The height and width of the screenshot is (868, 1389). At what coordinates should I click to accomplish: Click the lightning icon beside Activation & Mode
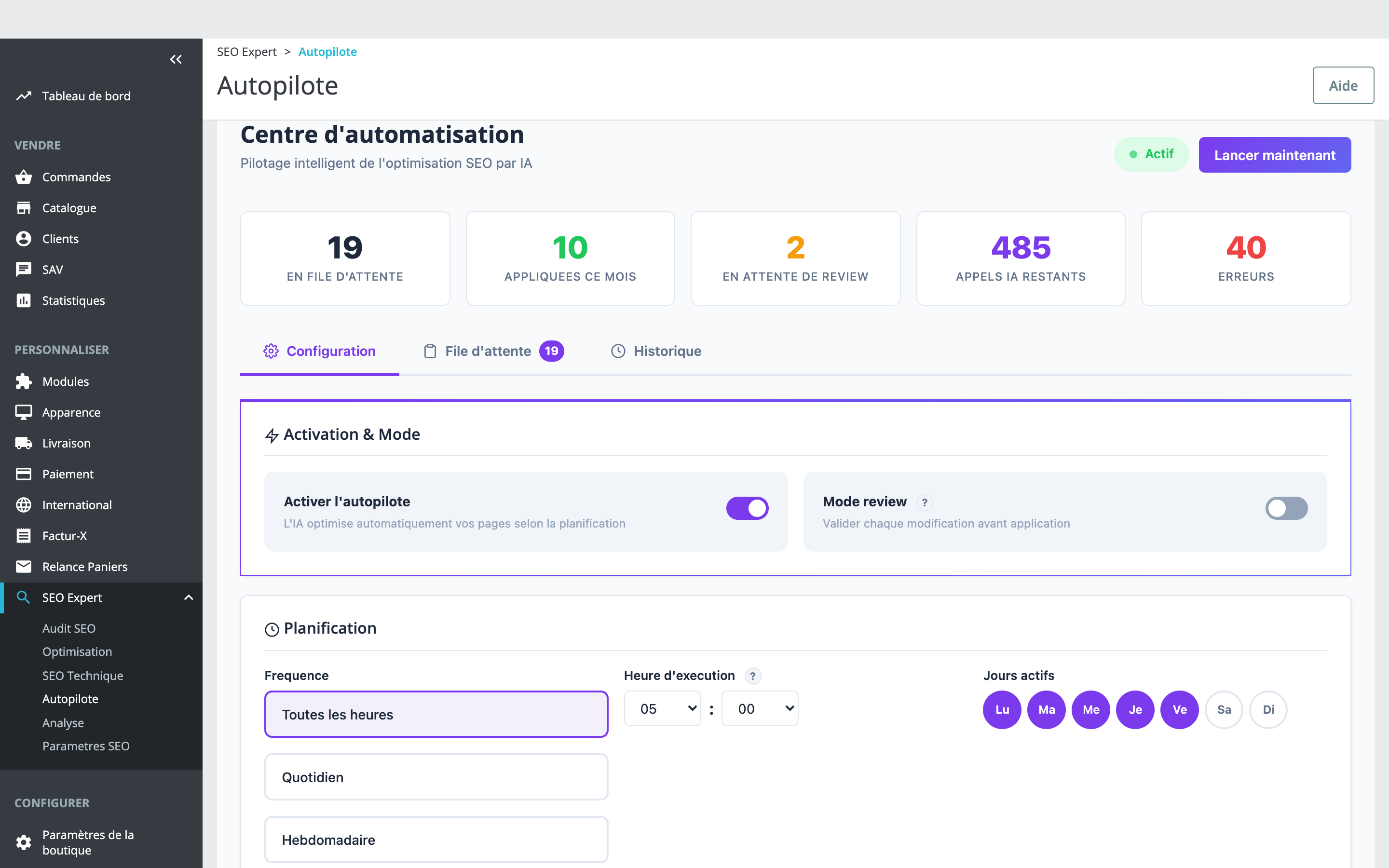click(272, 436)
